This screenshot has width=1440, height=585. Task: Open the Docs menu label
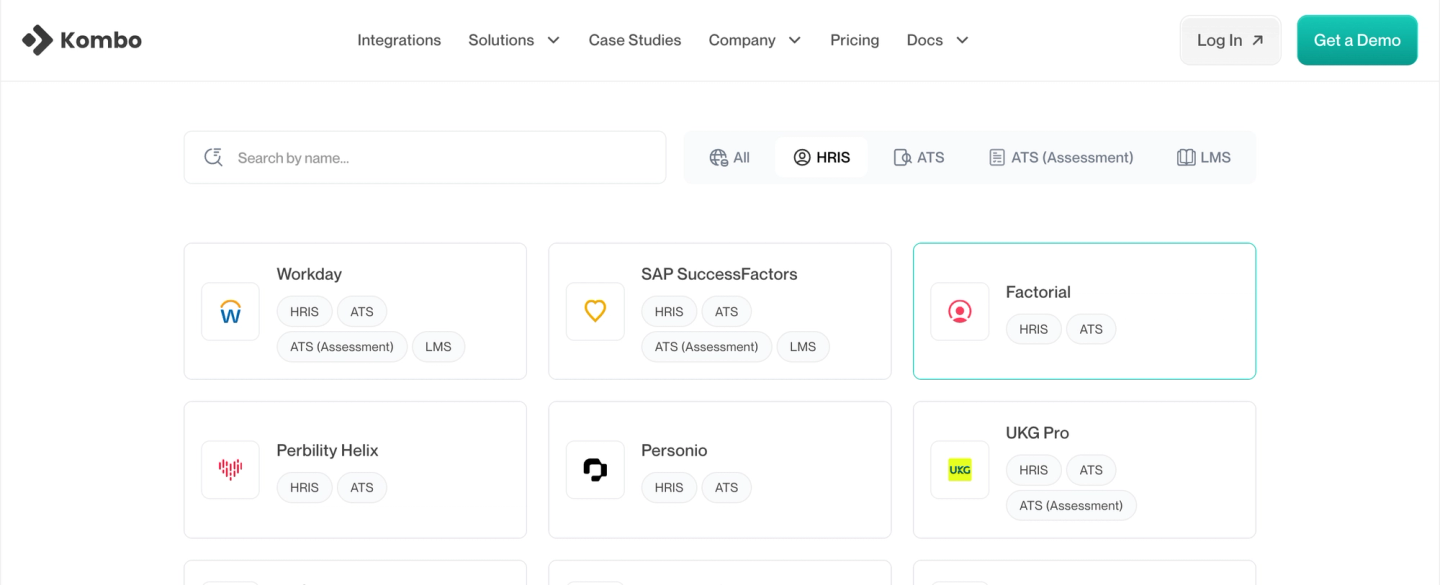tap(925, 40)
